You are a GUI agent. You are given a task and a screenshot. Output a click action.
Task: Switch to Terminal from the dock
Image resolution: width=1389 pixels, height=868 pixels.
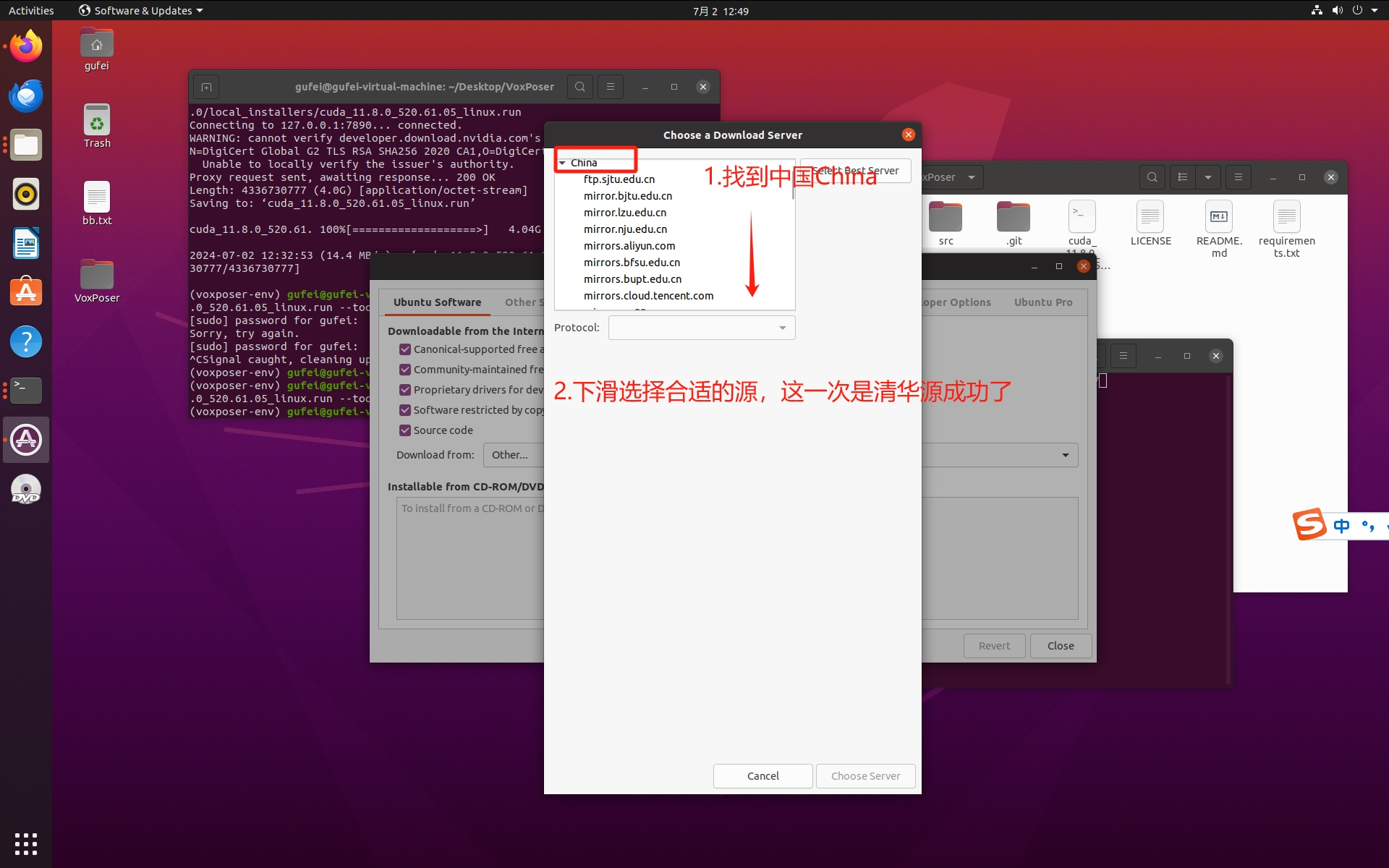coord(26,391)
